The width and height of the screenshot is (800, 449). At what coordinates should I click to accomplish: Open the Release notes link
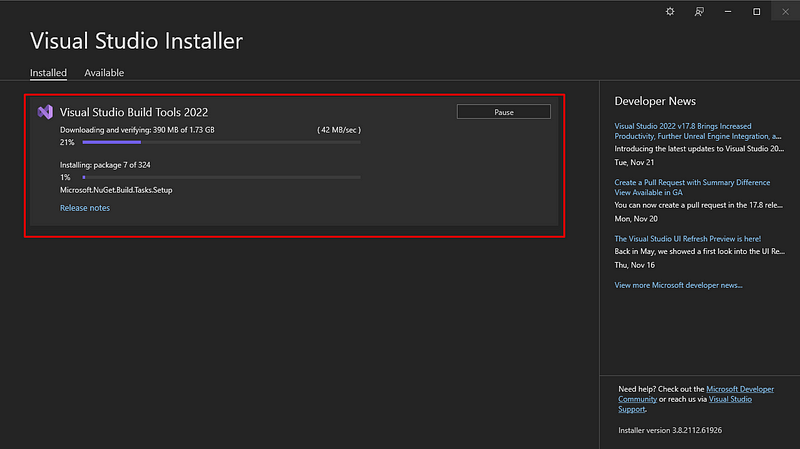click(85, 208)
